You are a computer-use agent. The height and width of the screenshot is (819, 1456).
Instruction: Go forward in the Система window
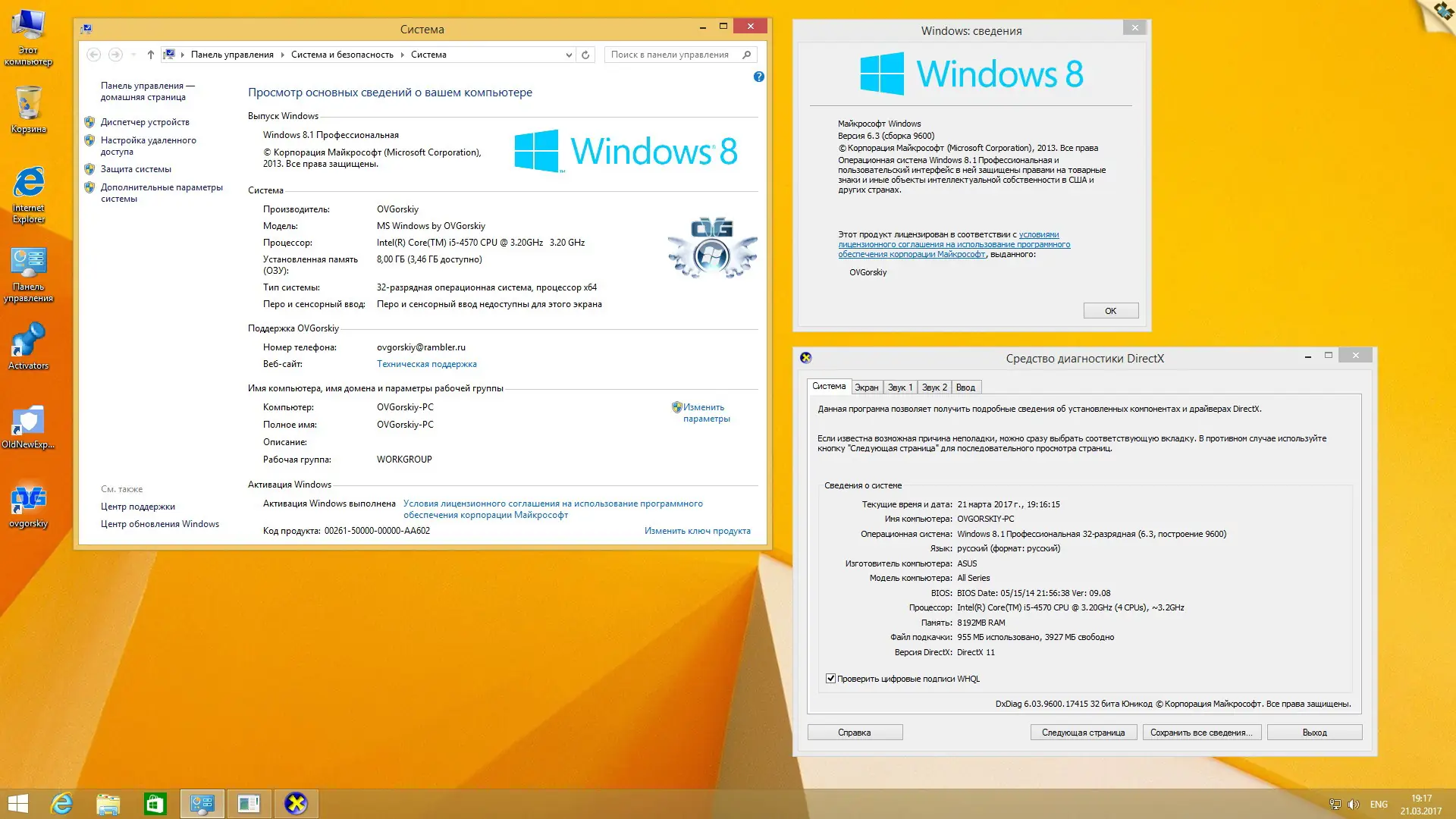115,55
